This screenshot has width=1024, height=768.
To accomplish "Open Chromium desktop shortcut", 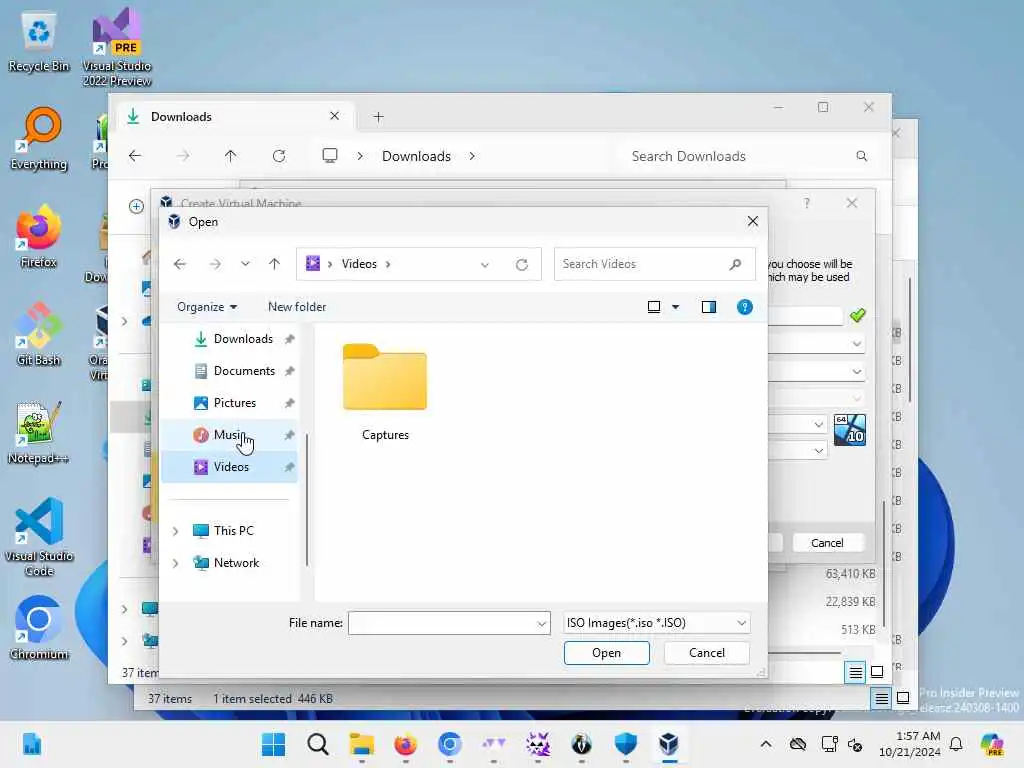I will pos(39,628).
